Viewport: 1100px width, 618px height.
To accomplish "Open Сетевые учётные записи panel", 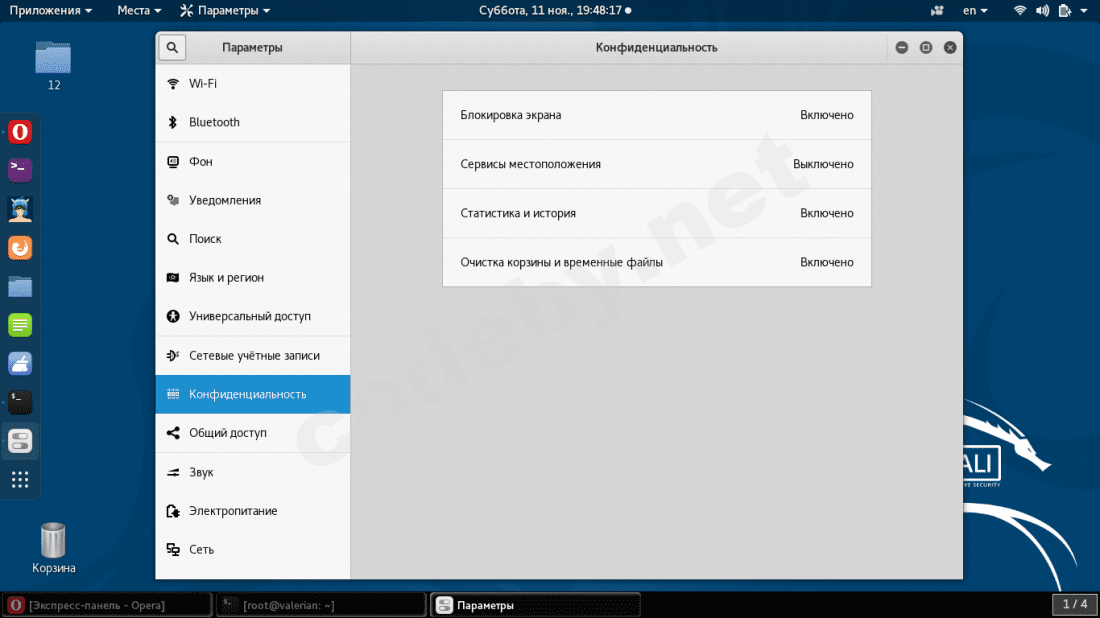I will click(253, 356).
